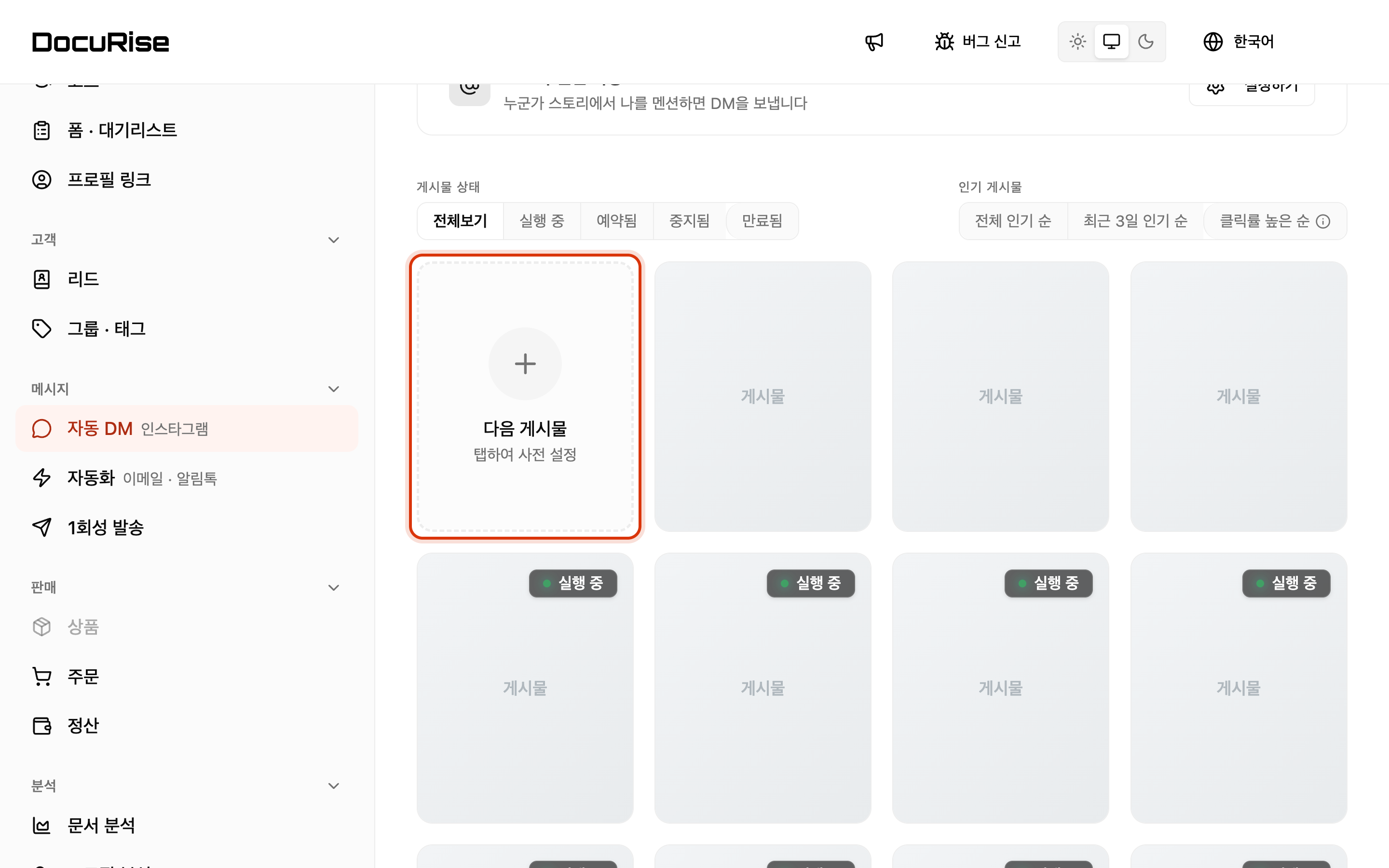Open 폼 · 대기리스트 clipboard icon
This screenshot has height=868, width=1389.
point(41,130)
